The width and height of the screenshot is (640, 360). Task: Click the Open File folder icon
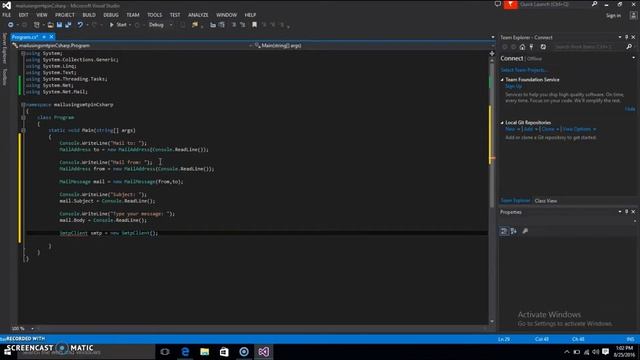50,25
